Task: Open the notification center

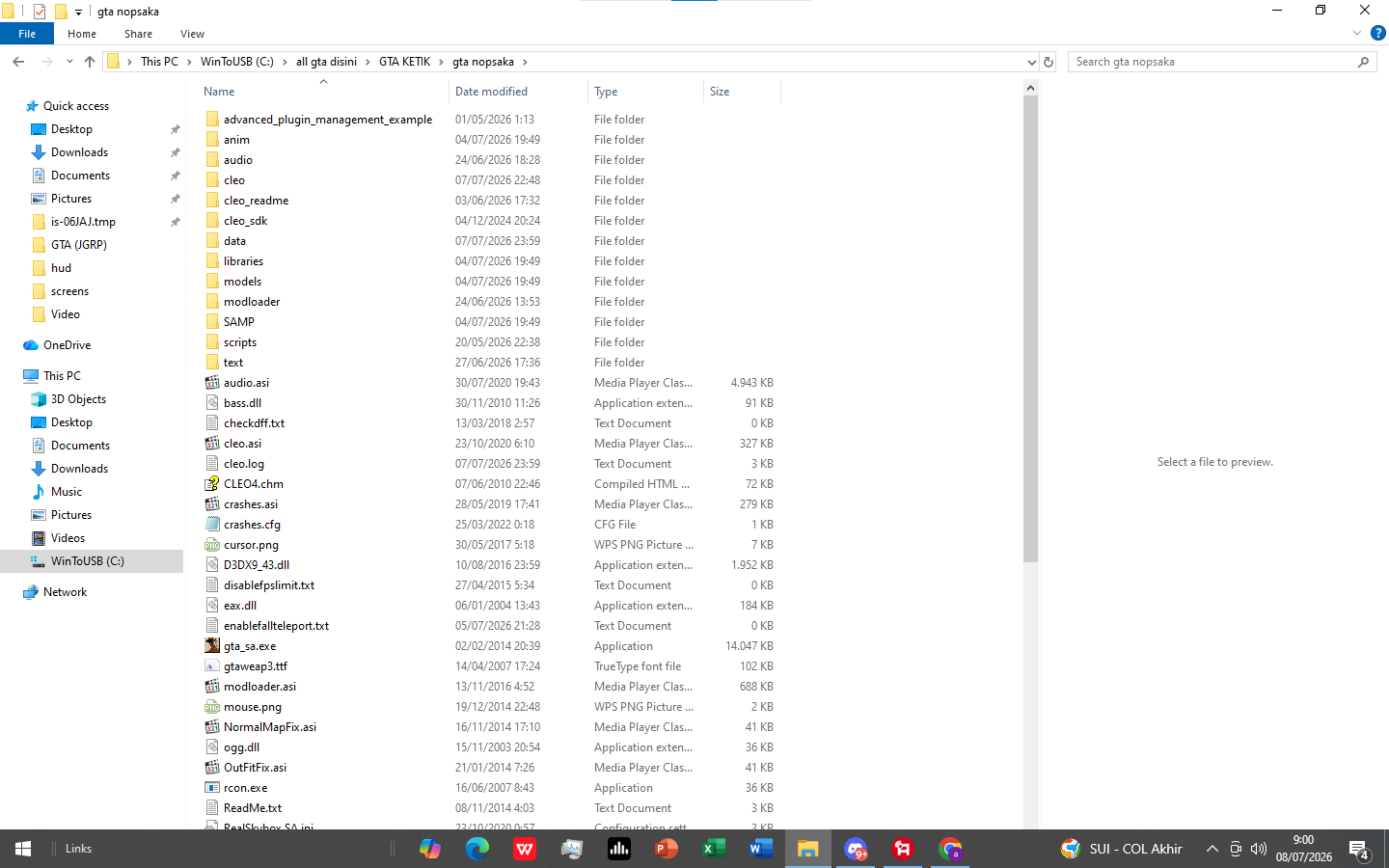Action: tap(1359, 850)
